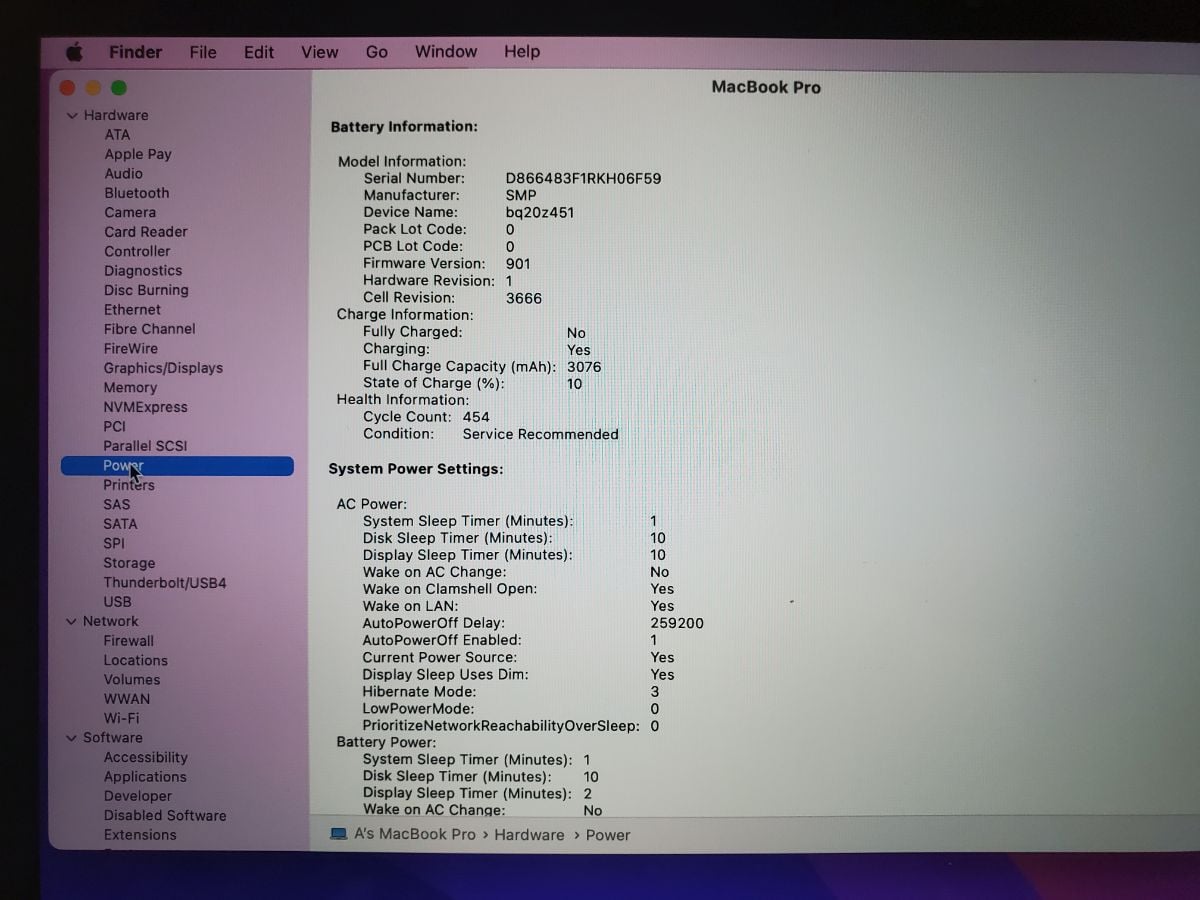Select Extensions under Software
Screen dimensions: 1200x900
point(140,835)
